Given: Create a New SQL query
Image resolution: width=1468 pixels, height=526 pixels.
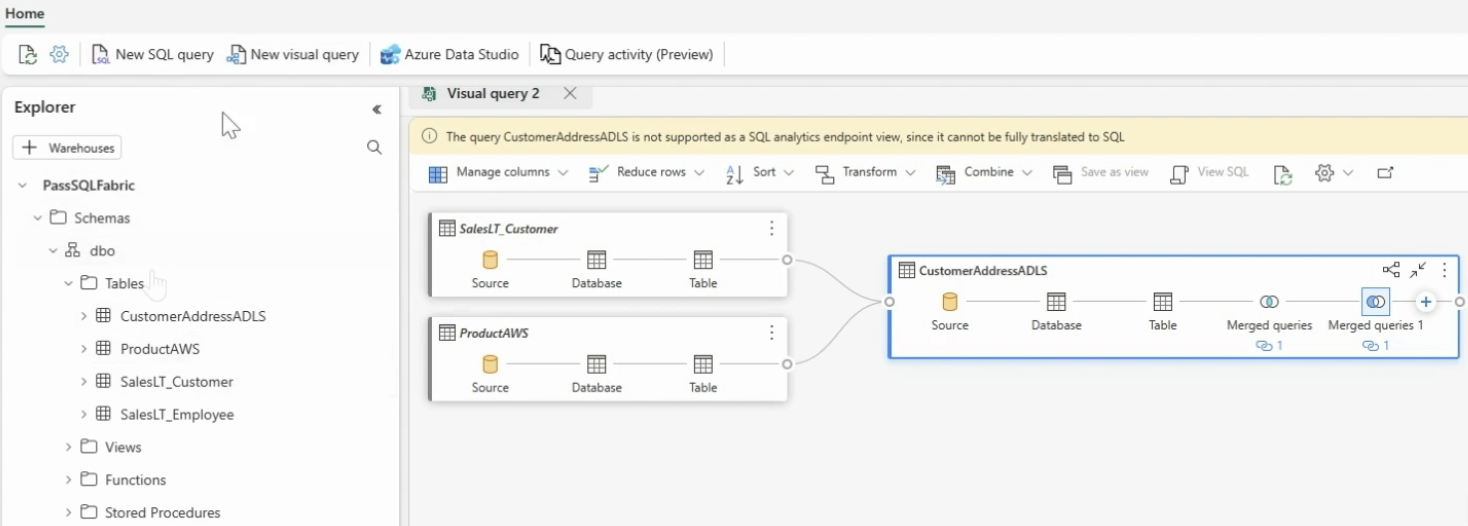Looking at the screenshot, I should pos(153,55).
